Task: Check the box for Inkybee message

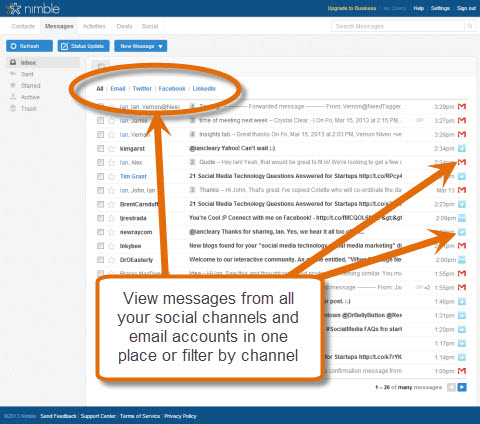Action: 100,246
